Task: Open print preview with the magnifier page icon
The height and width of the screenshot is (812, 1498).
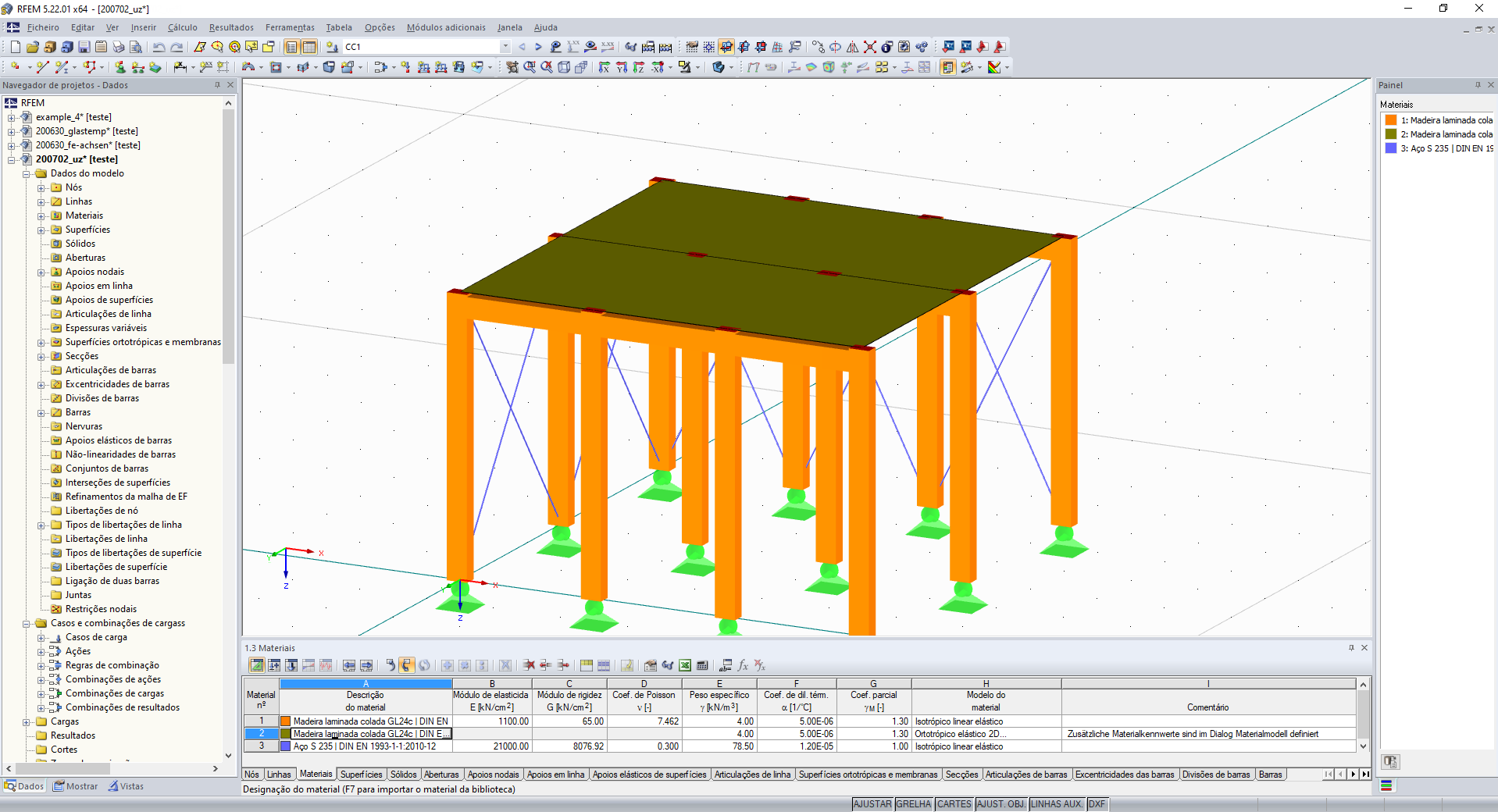Action: 136,47
